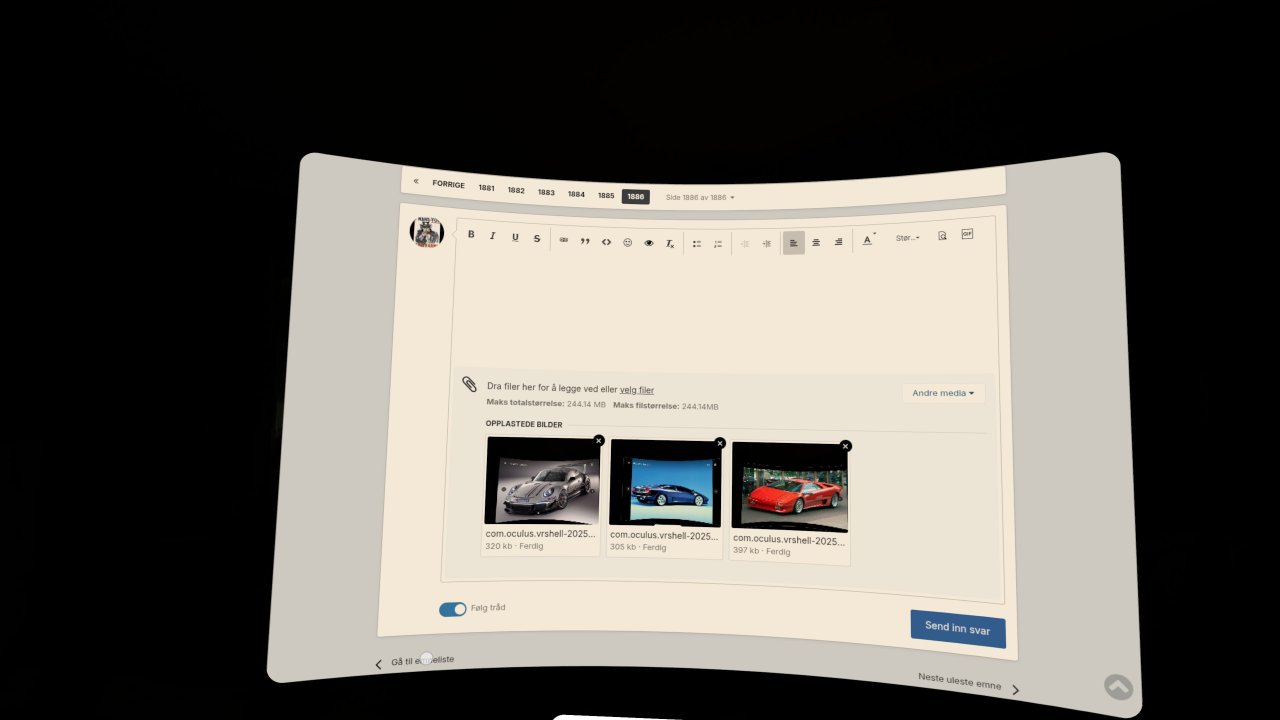Toggle the spoiler eye icon

(x=648, y=243)
